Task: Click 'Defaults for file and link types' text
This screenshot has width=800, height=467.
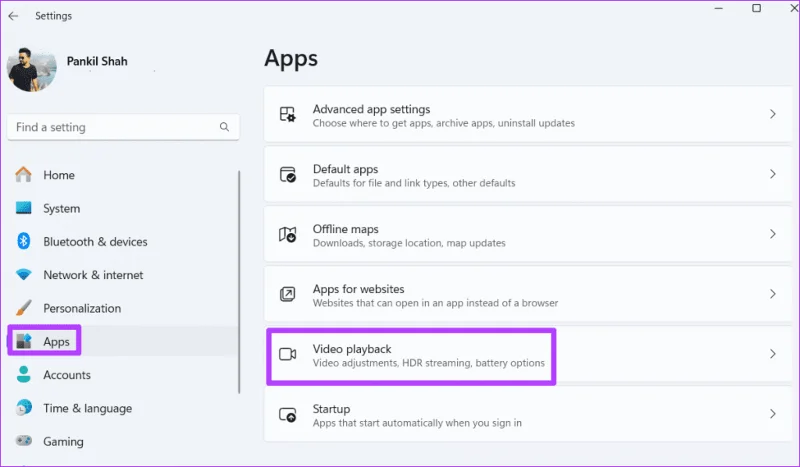Action: [414, 183]
